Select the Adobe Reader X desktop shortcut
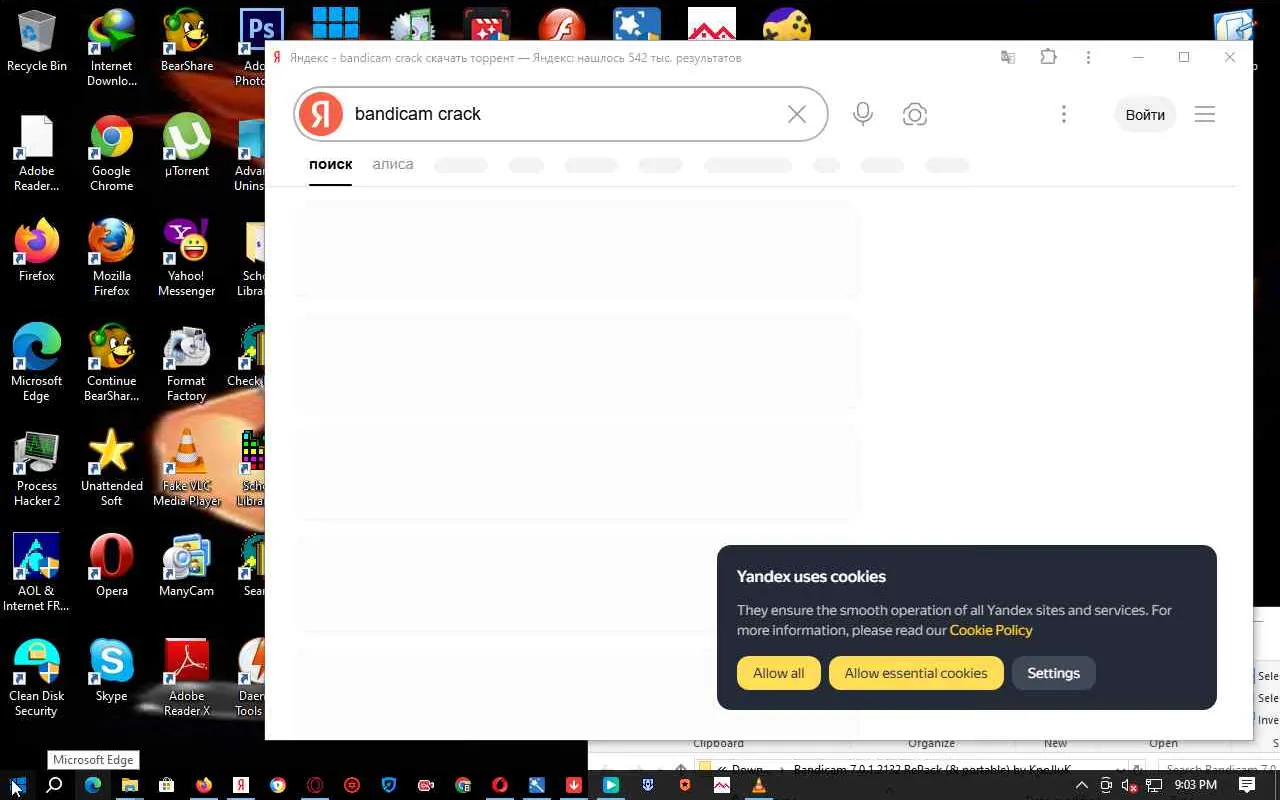Image resolution: width=1280 pixels, height=800 pixels. (187, 679)
